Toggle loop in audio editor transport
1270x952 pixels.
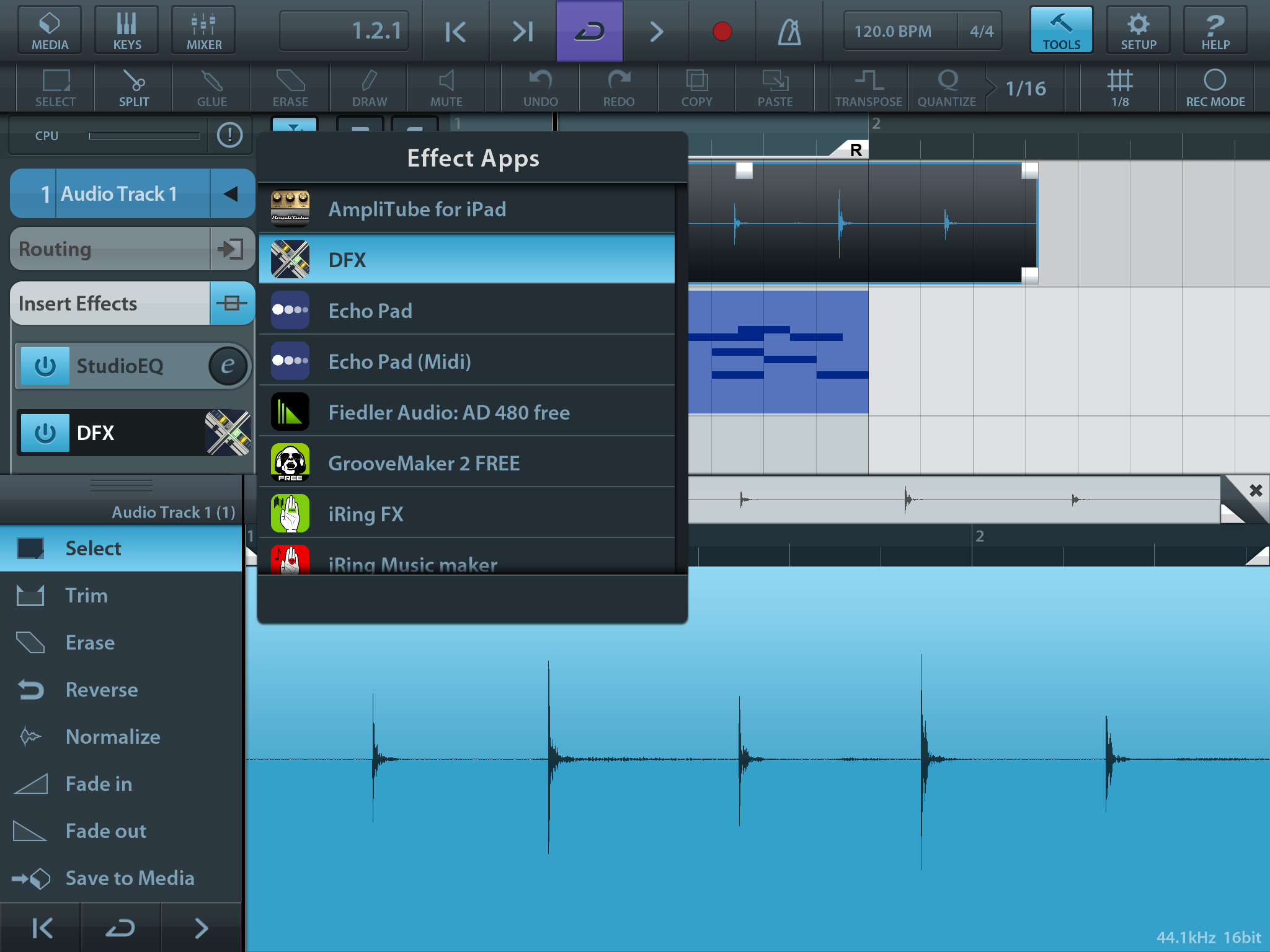(120, 928)
